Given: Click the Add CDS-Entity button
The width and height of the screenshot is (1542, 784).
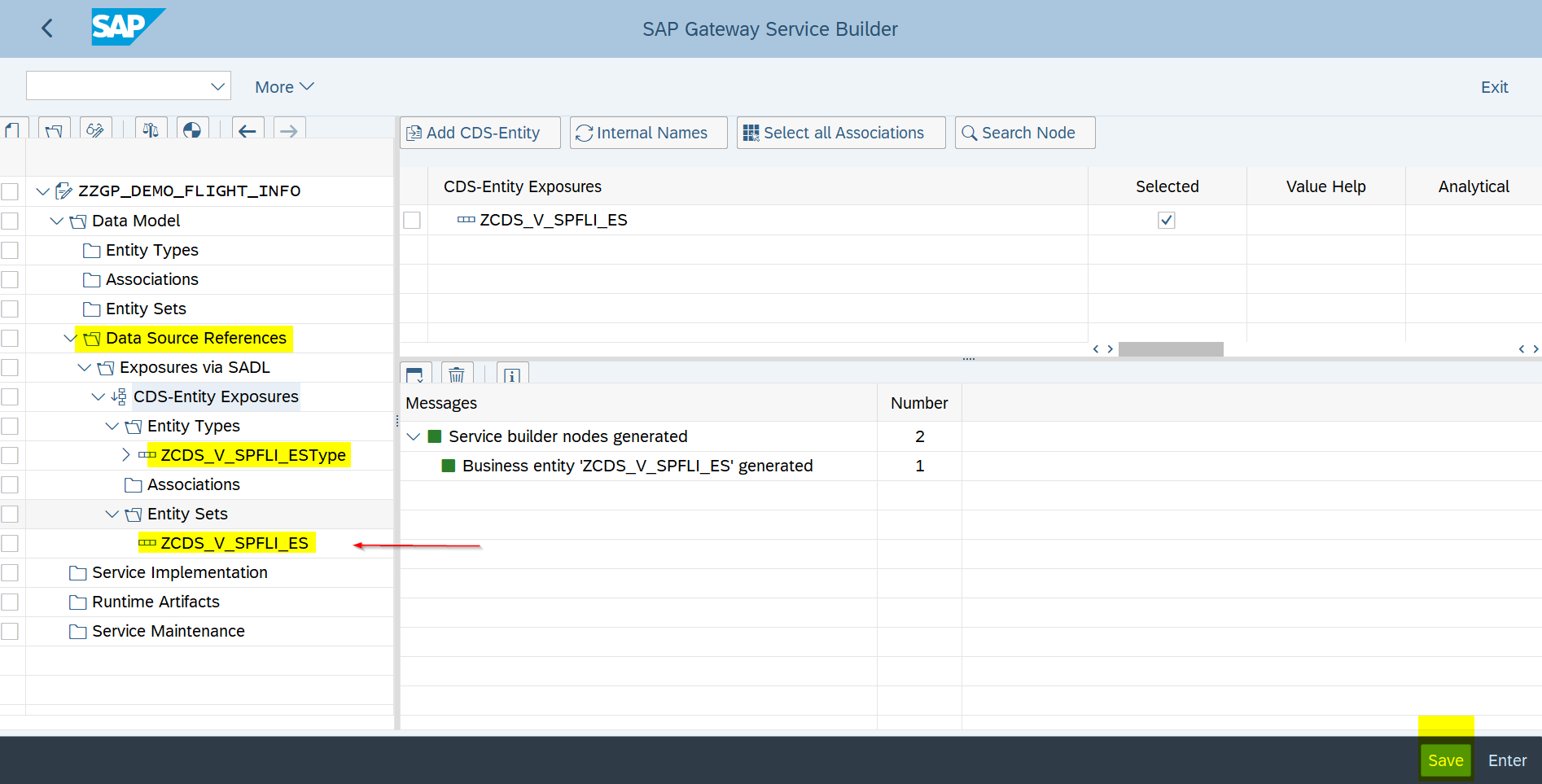Looking at the screenshot, I should tap(480, 133).
